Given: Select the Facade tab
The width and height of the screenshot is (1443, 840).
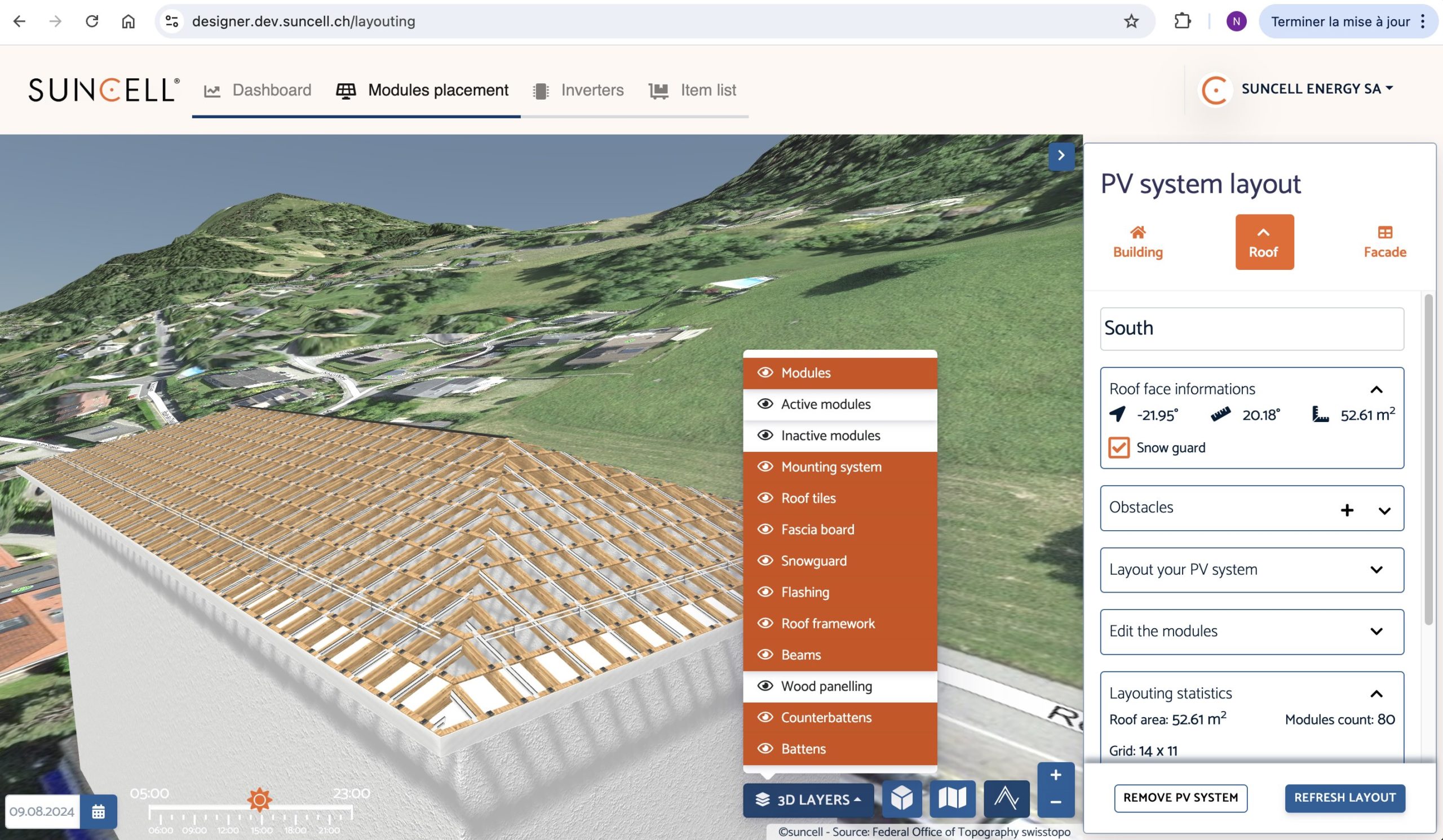Looking at the screenshot, I should tap(1384, 242).
